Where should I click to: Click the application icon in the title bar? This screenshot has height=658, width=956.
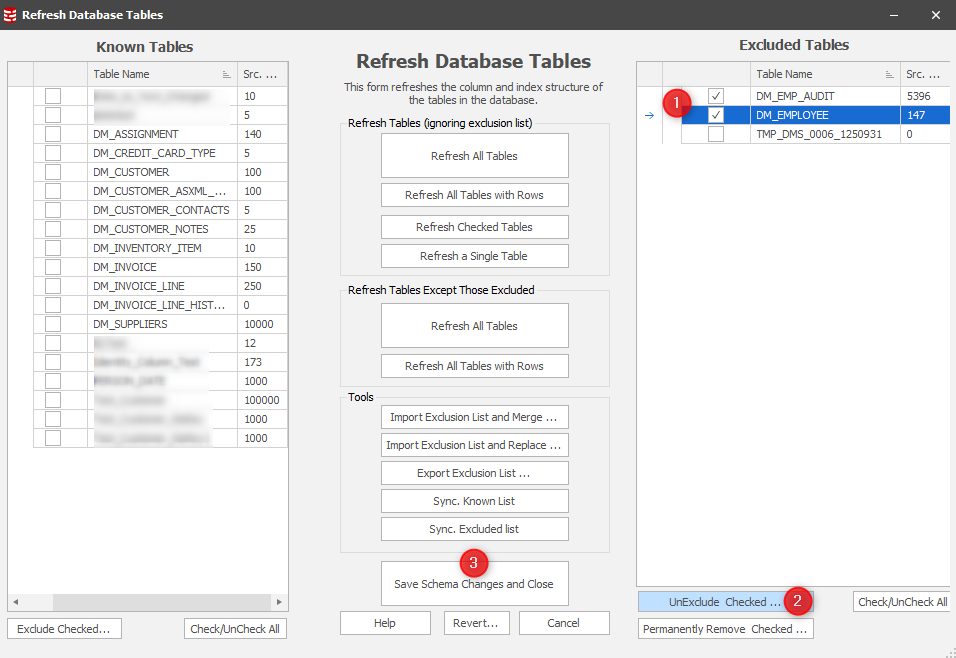[x=11, y=15]
